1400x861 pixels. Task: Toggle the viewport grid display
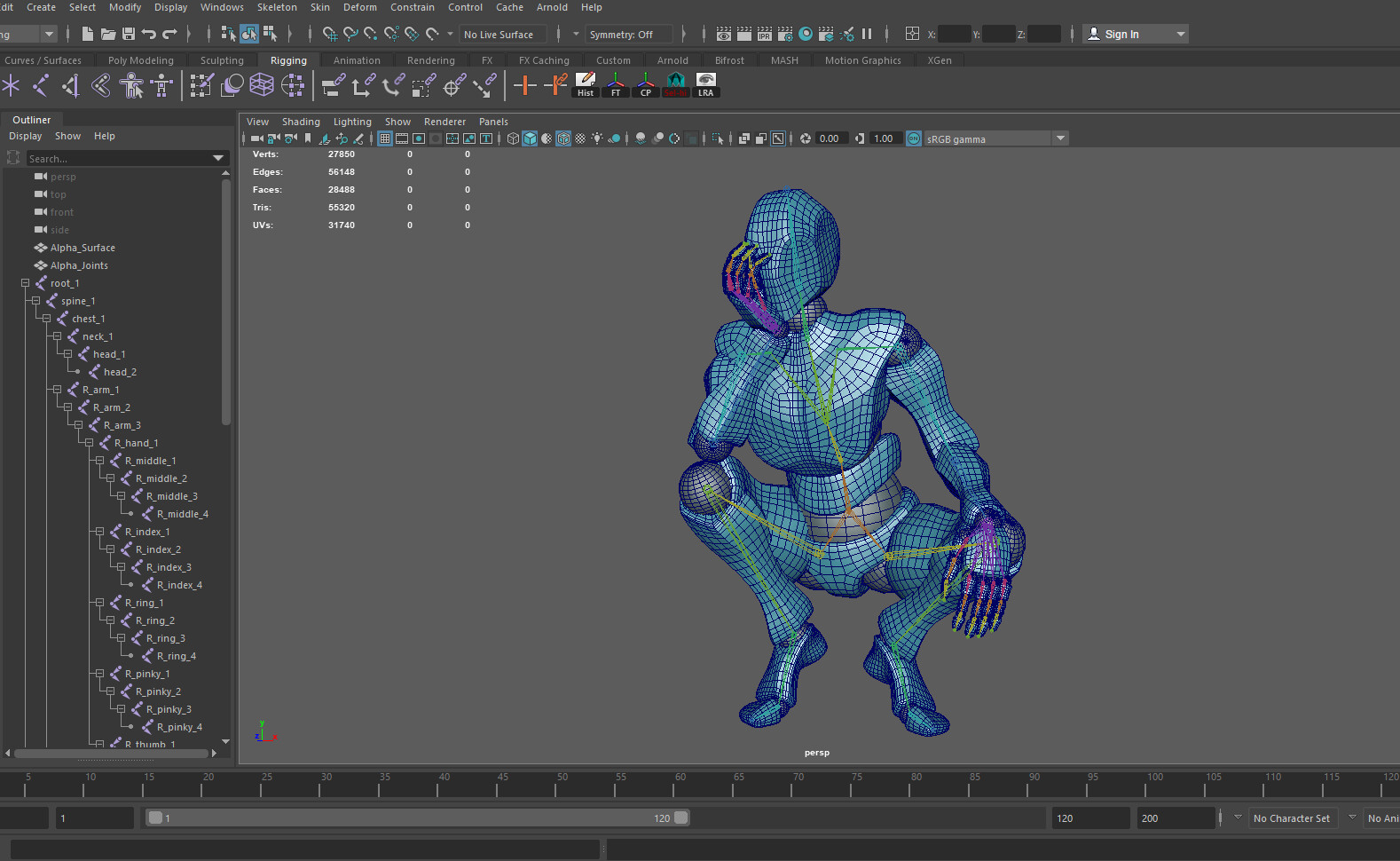point(385,138)
